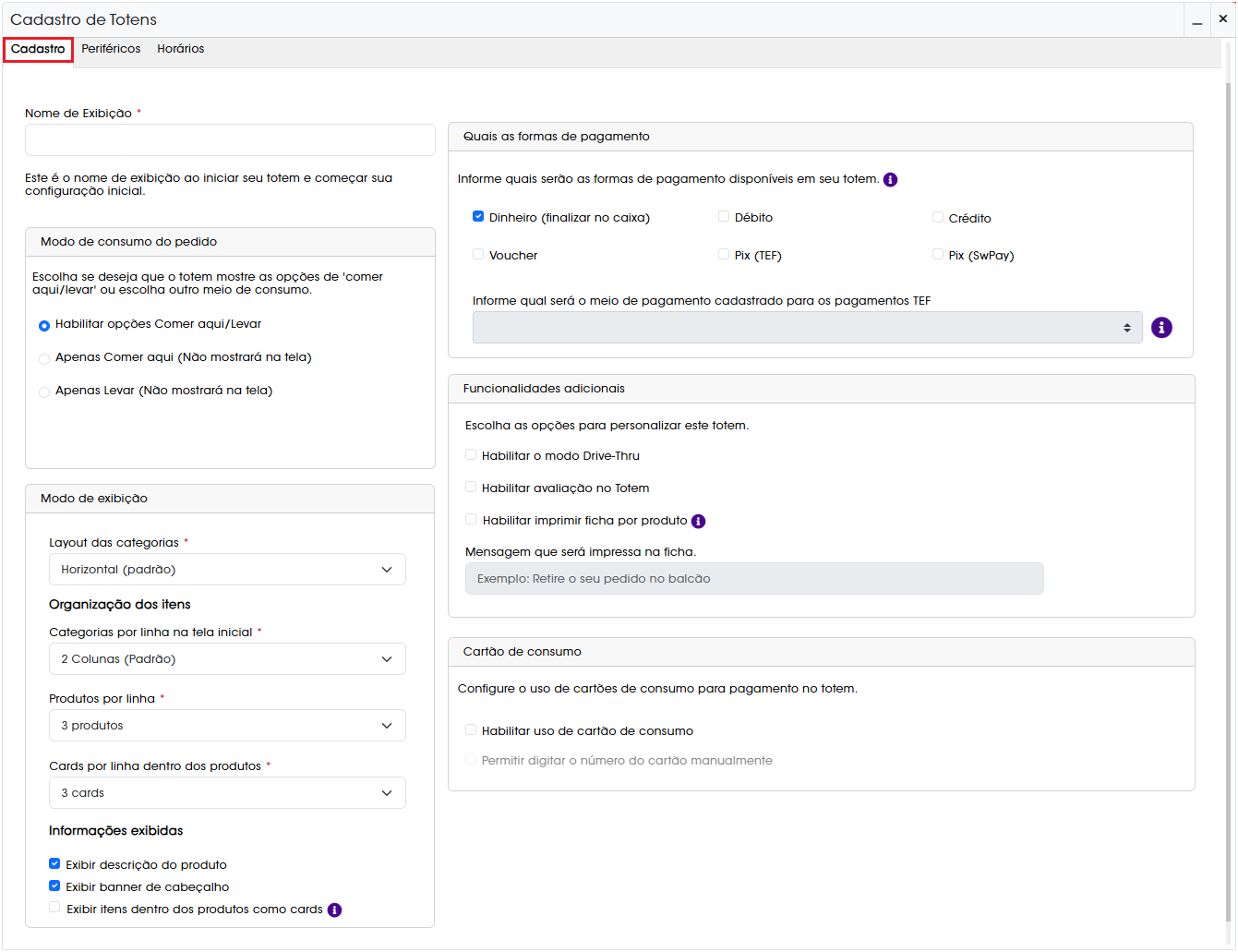Click info icon beside Exibir itens como cards
This screenshot has width=1238, height=952.
pos(334,910)
